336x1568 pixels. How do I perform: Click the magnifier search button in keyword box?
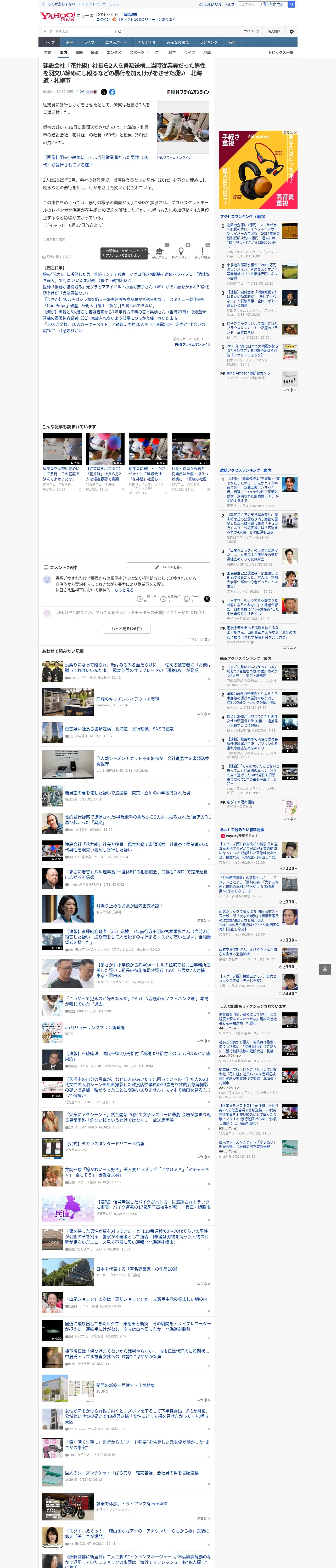[120, 31]
